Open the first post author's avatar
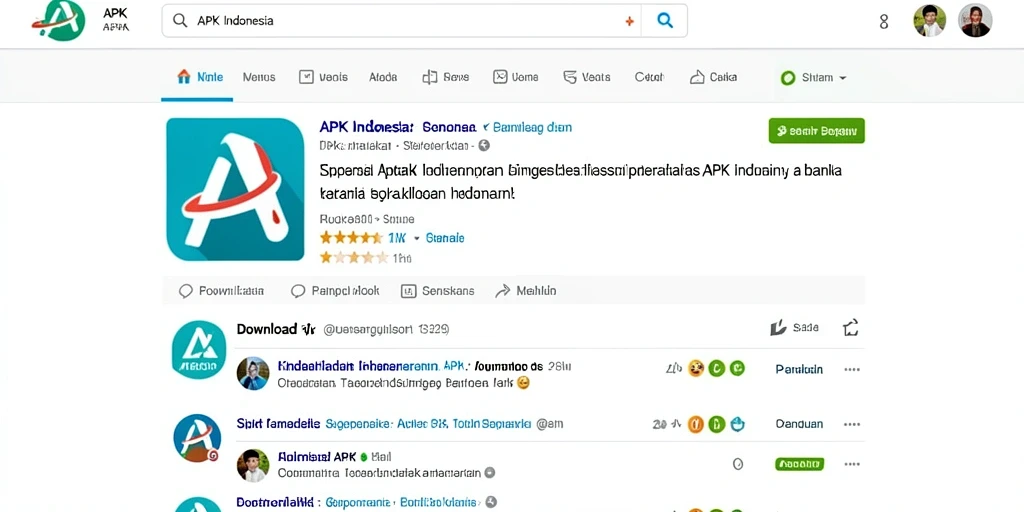 (x=253, y=374)
